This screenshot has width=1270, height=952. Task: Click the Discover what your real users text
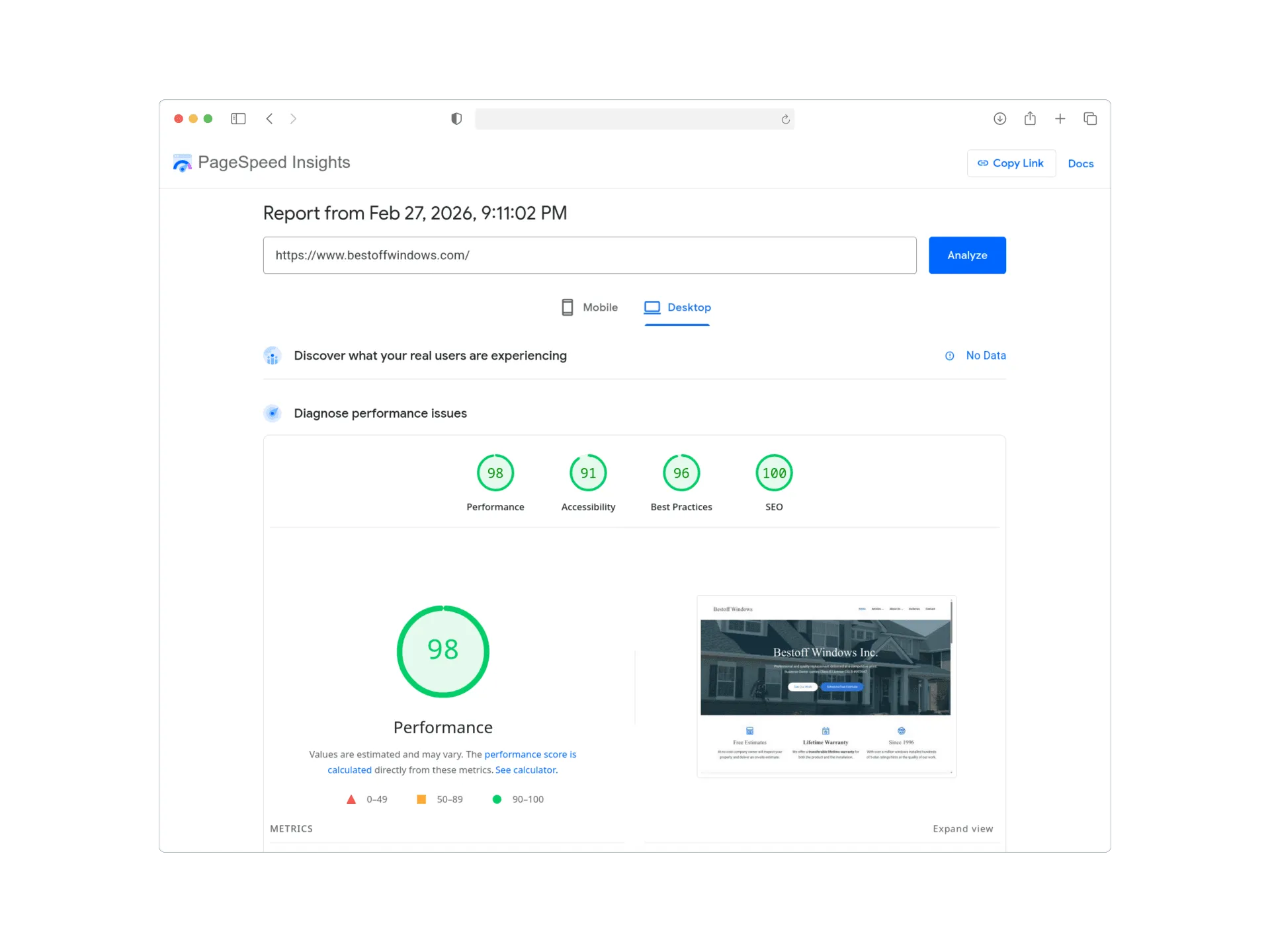point(430,356)
